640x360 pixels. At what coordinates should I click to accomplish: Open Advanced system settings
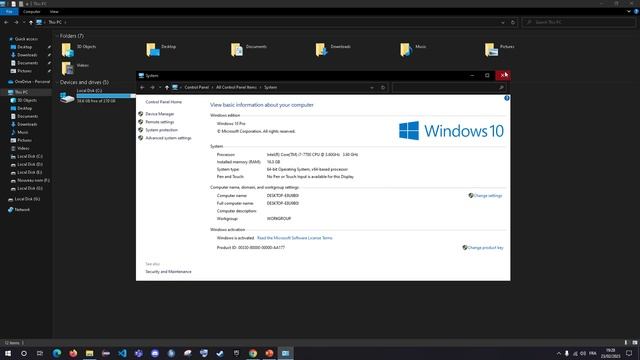[168, 138]
